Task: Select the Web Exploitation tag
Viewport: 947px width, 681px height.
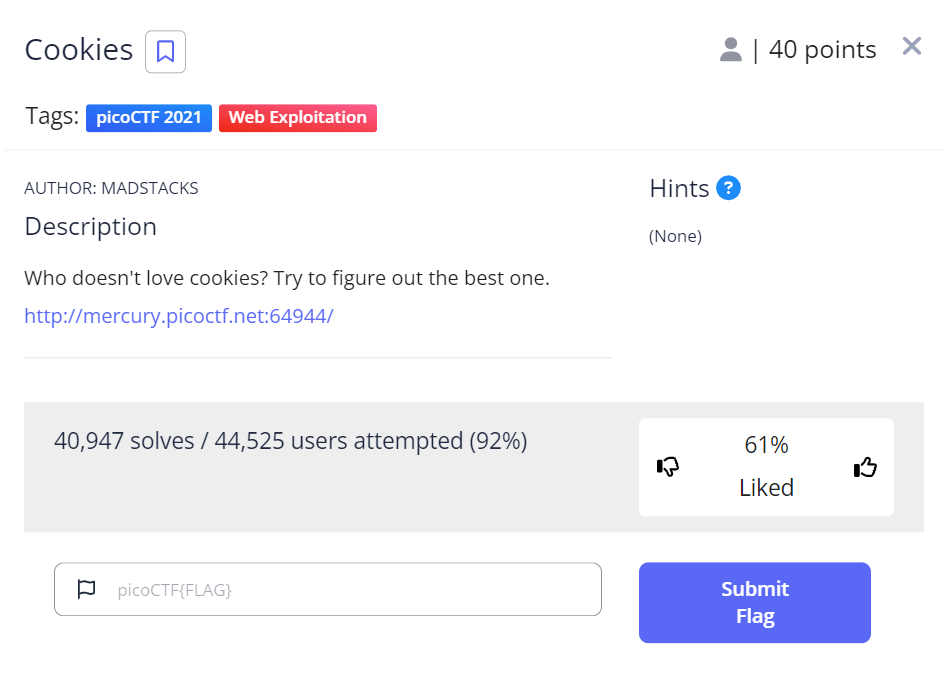Action: (298, 118)
